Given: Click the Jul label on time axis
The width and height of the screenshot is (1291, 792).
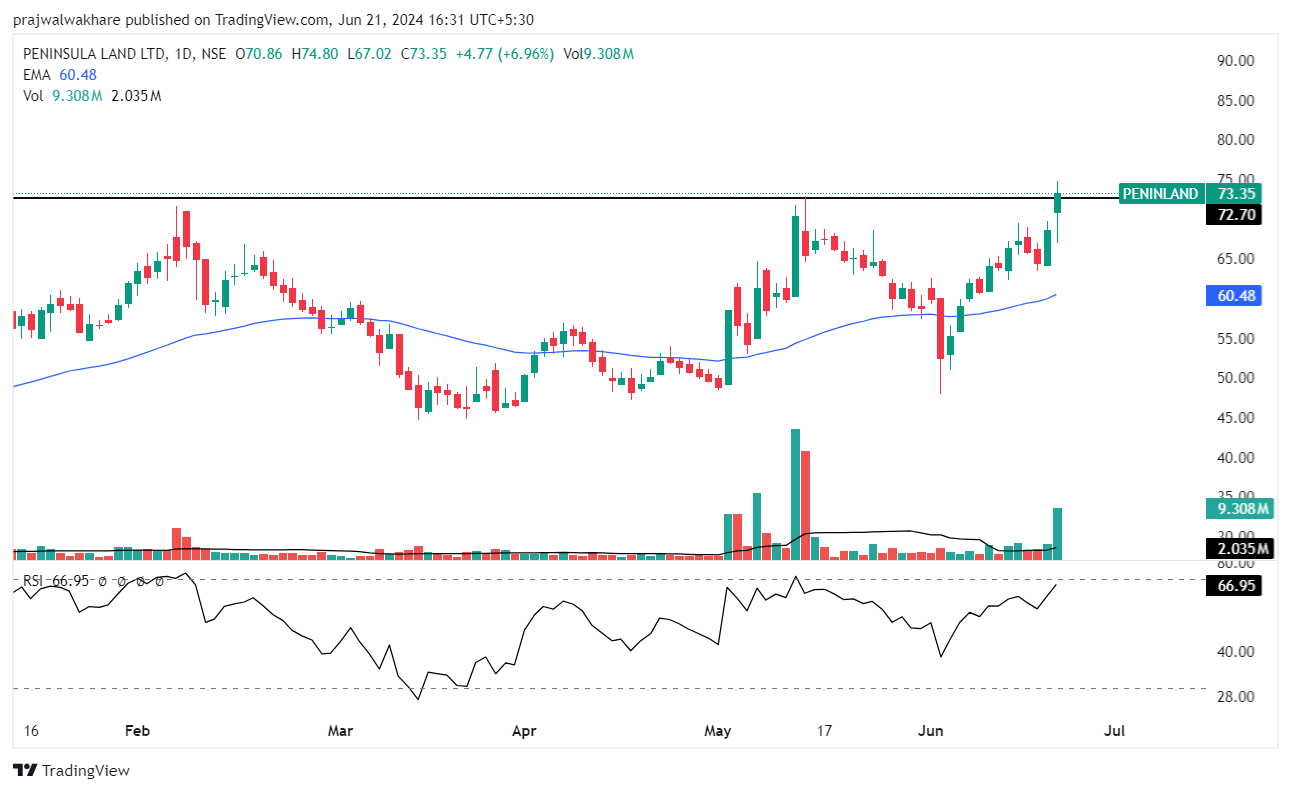Looking at the screenshot, I should pos(1114,732).
